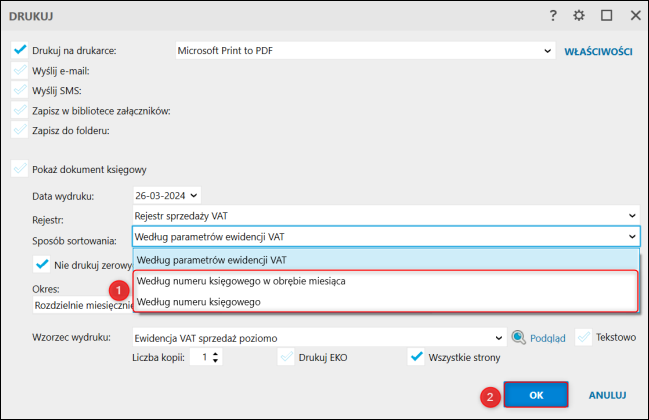649x420 pixels.
Task: Close the Drukuj dialog
Action: coord(635,16)
